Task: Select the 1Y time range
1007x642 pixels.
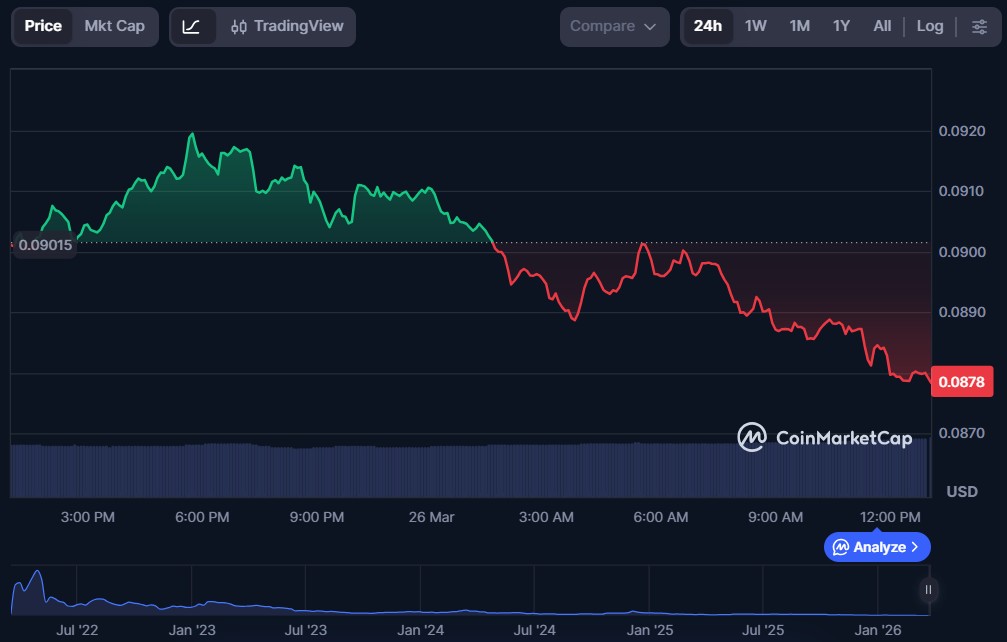Action: pos(841,27)
